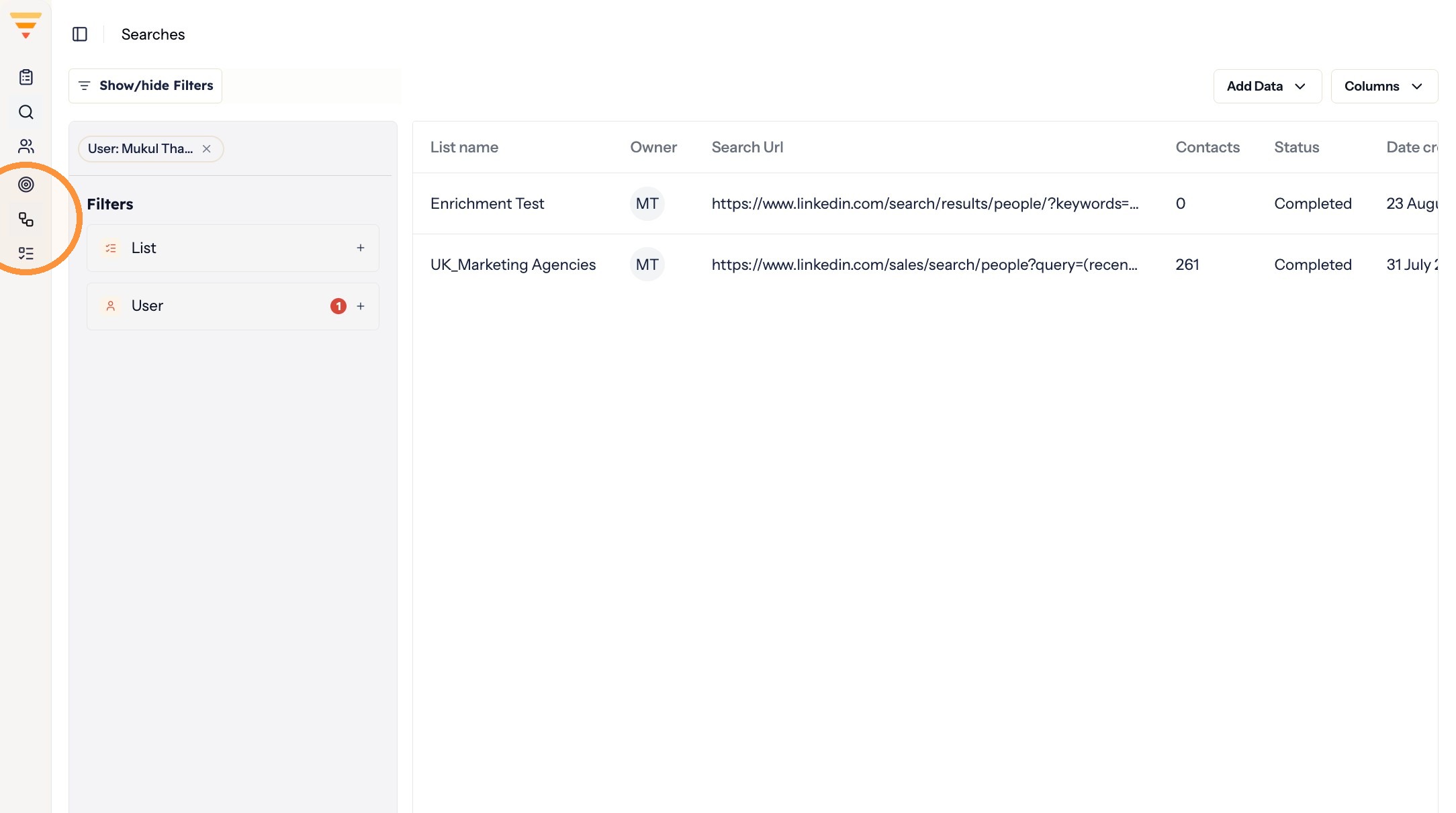Open LinkedIn sales search URL for UK_Marketing Agencies

click(924, 265)
